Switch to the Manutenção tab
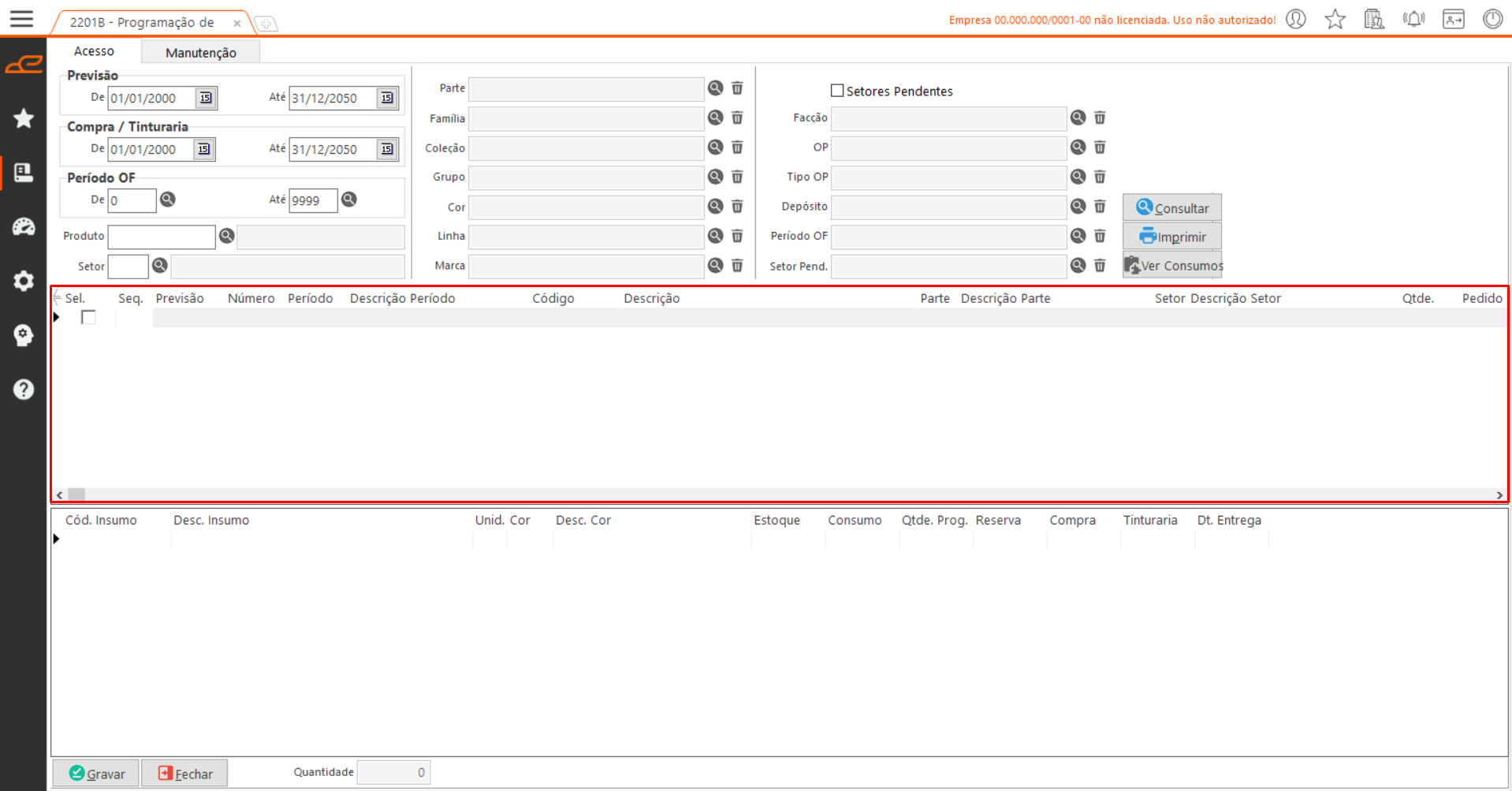 coord(200,52)
